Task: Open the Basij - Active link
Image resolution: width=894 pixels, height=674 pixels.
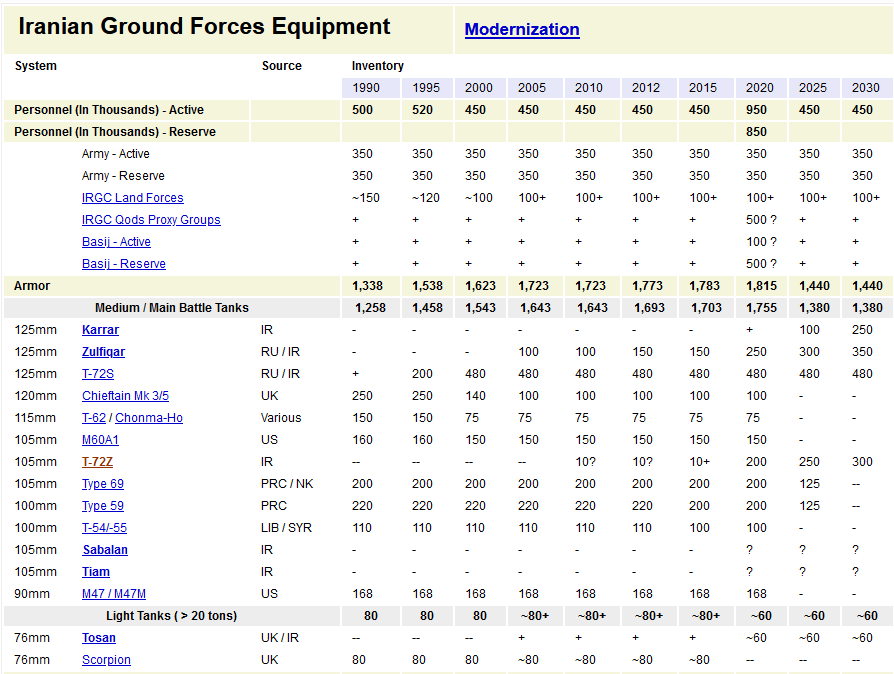Action: 116,242
